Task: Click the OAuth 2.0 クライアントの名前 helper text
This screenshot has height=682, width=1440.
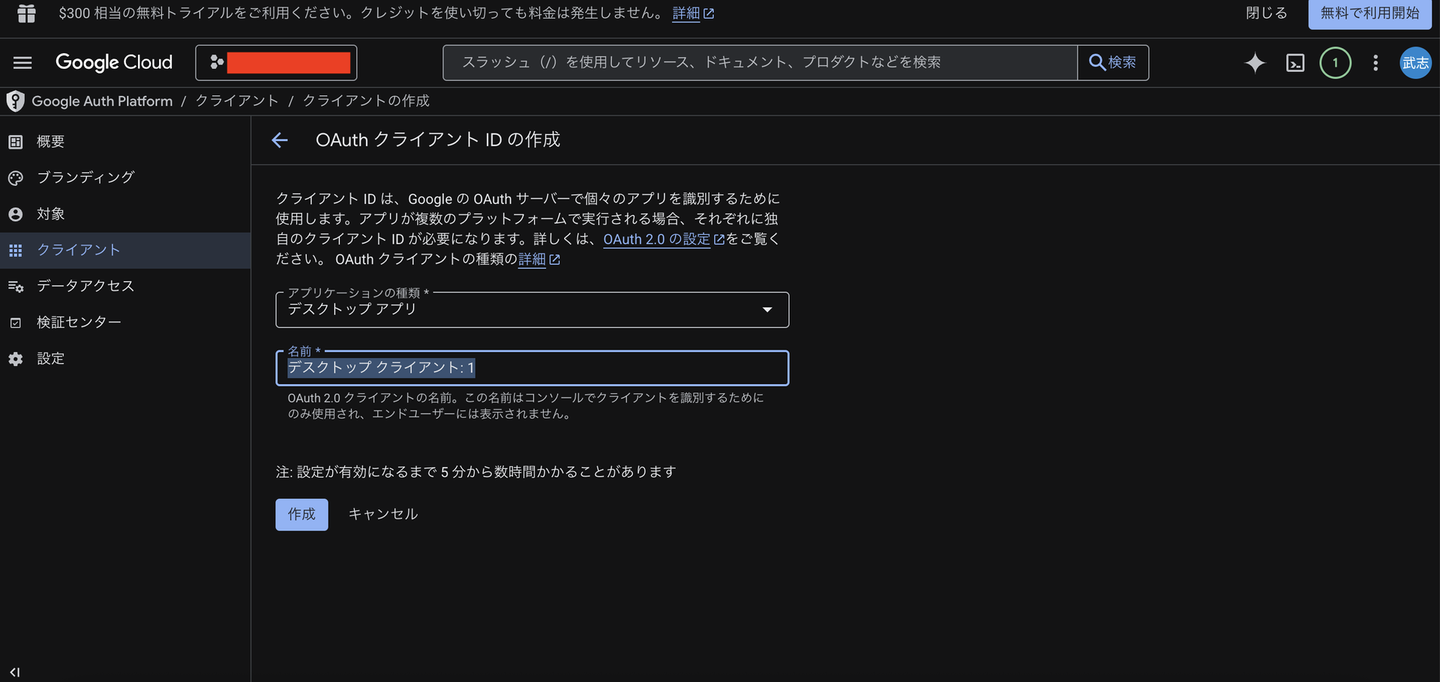Action: pyautogui.click(x=526, y=406)
